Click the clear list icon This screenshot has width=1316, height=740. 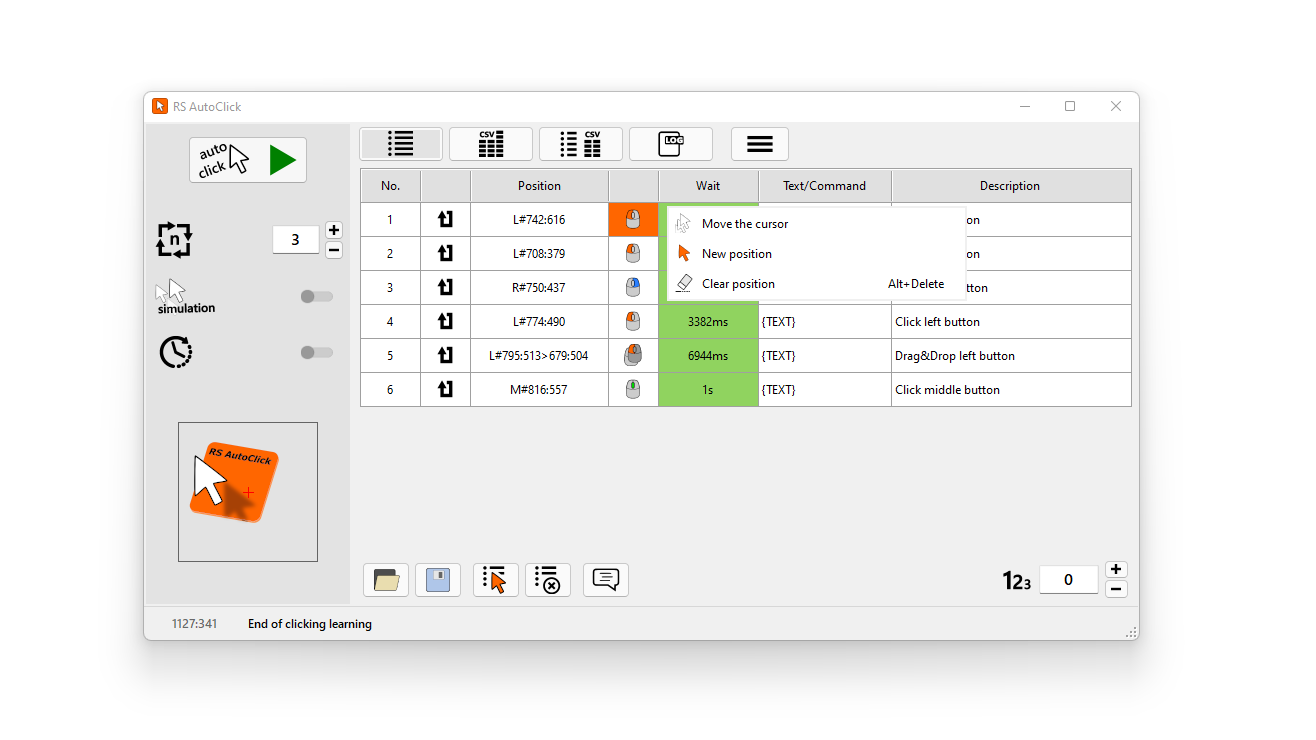point(548,580)
